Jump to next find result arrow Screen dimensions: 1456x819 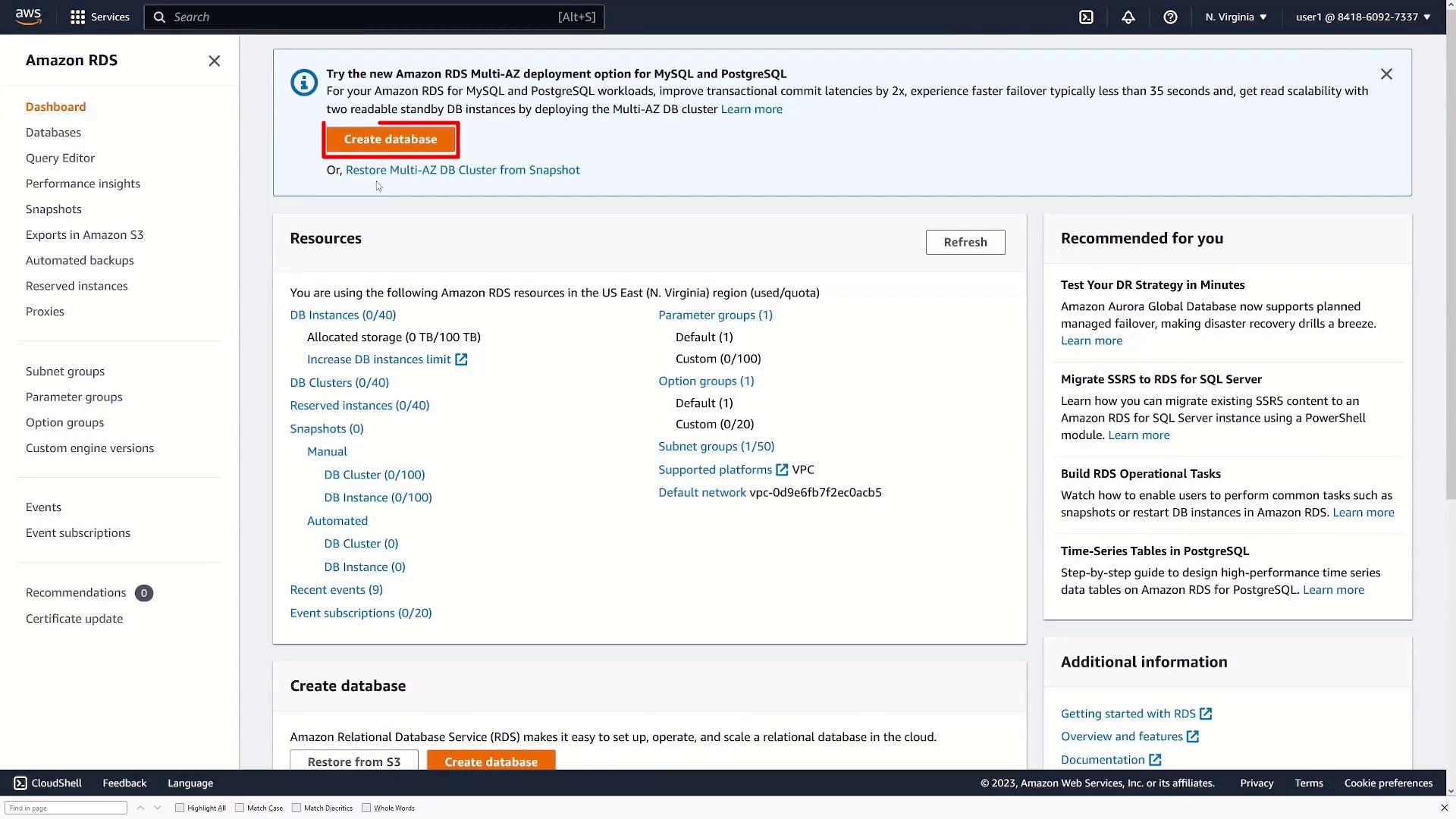pyautogui.click(x=157, y=808)
